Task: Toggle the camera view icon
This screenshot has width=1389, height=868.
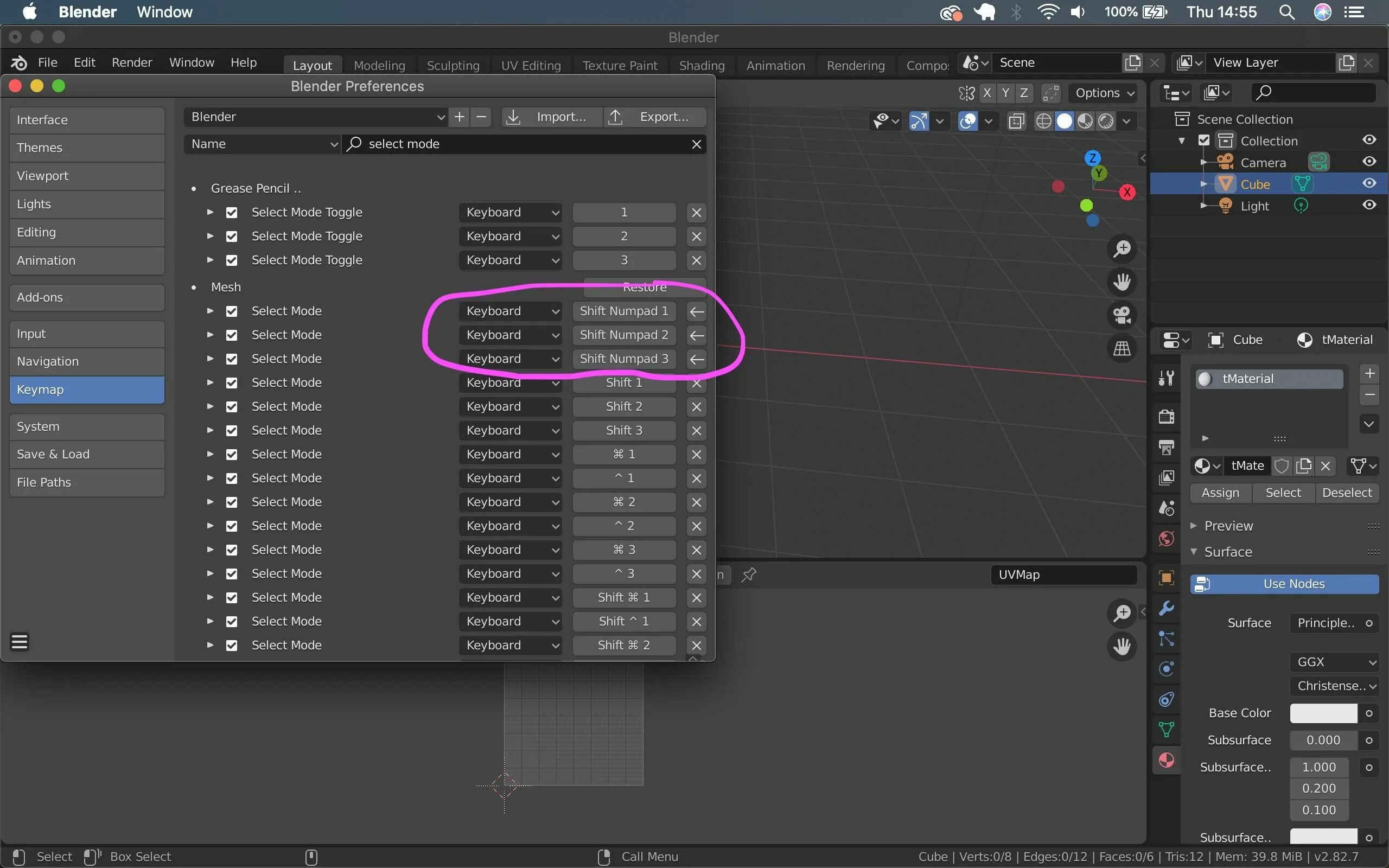Action: coord(1122,315)
